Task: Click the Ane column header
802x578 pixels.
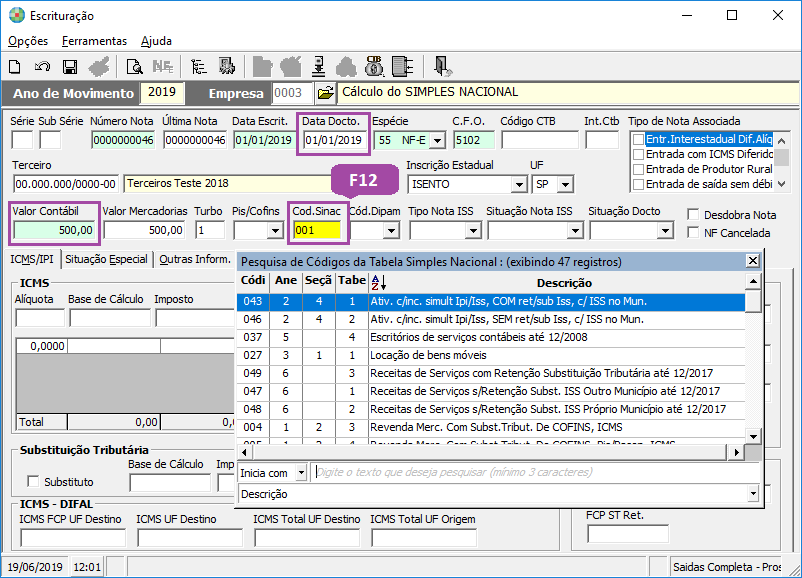Action: pos(285,281)
